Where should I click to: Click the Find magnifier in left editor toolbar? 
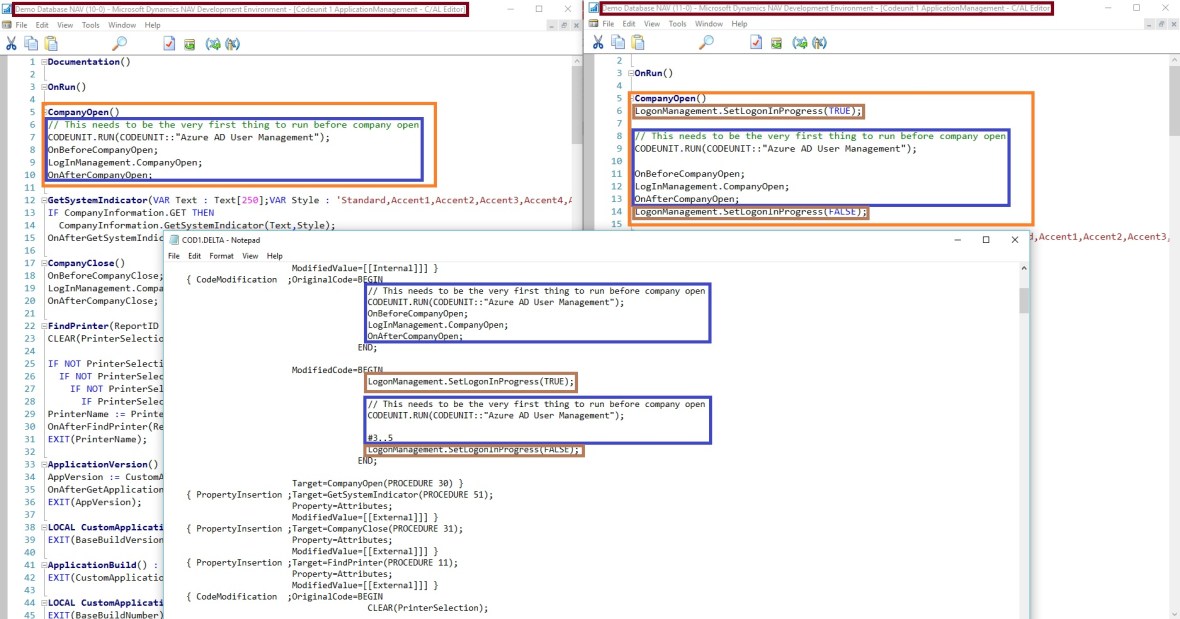[119, 43]
